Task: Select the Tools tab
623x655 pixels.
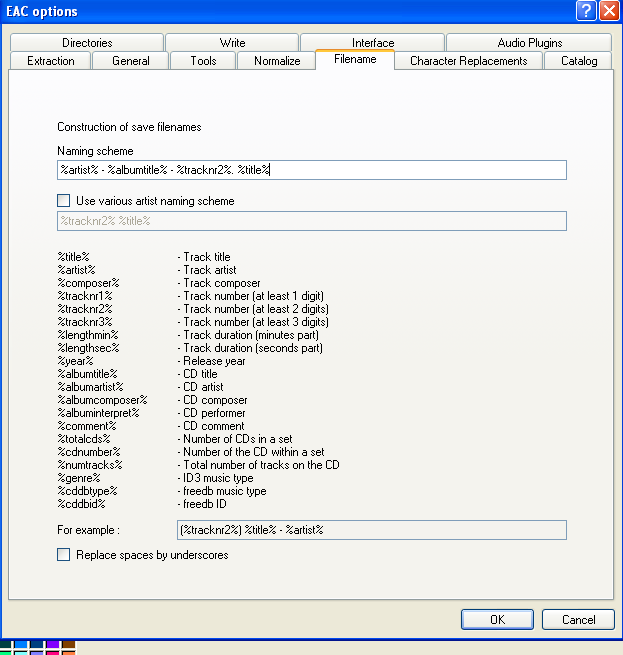Action: (x=203, y=61)
